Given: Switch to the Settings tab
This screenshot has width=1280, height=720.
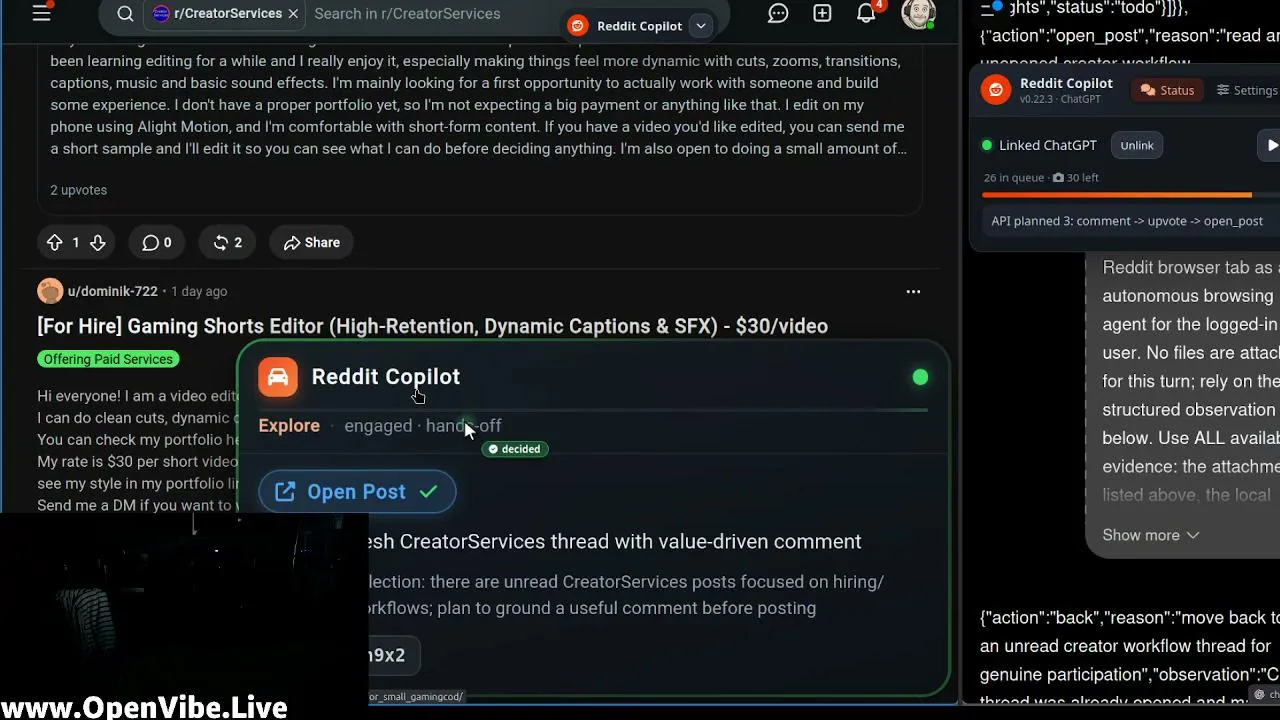Looking at the screenshot, I should click(x=1246, y=90).
